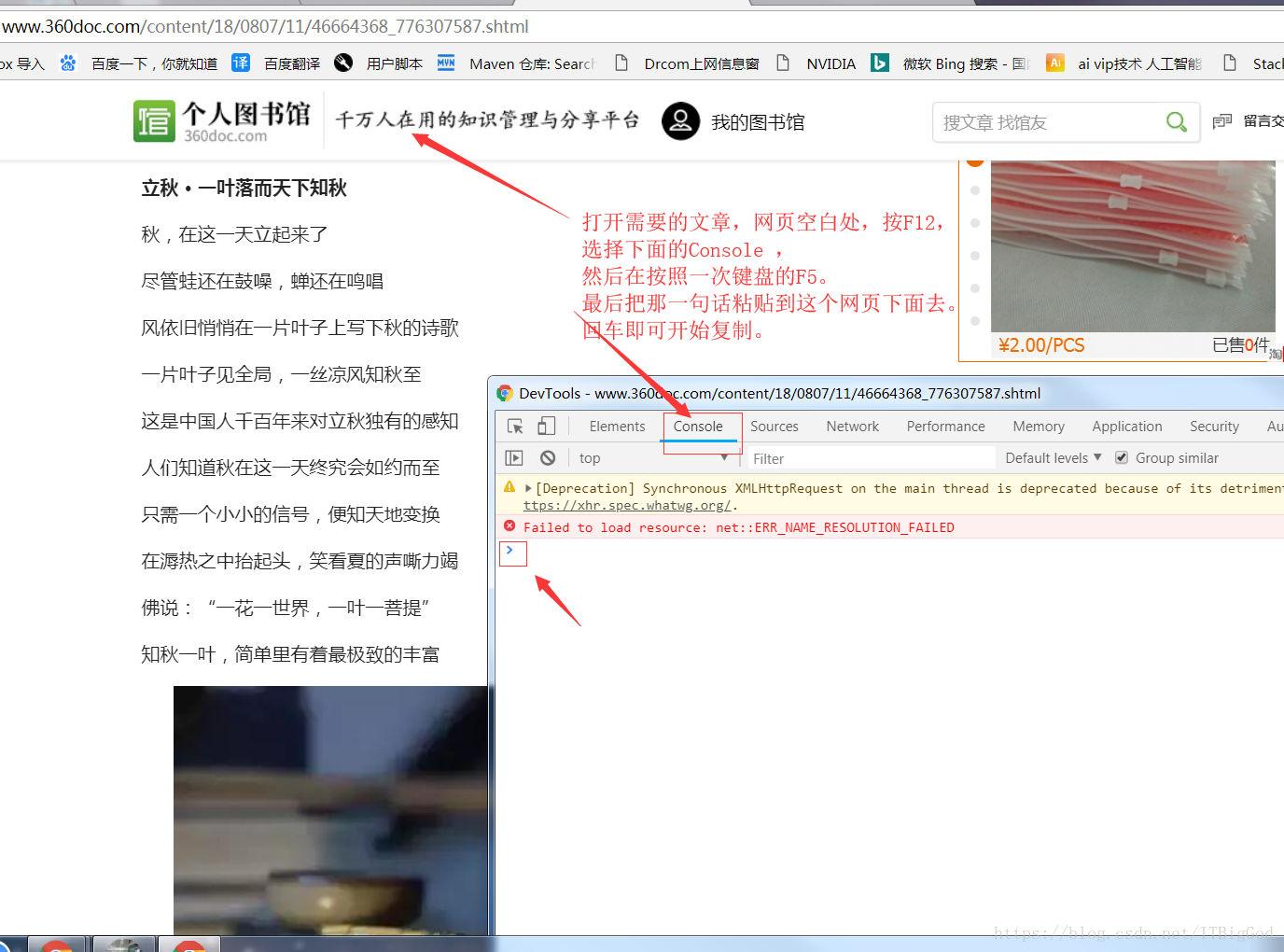
Task: Switch to the Elements tab
Action: (x=617, y=427)
